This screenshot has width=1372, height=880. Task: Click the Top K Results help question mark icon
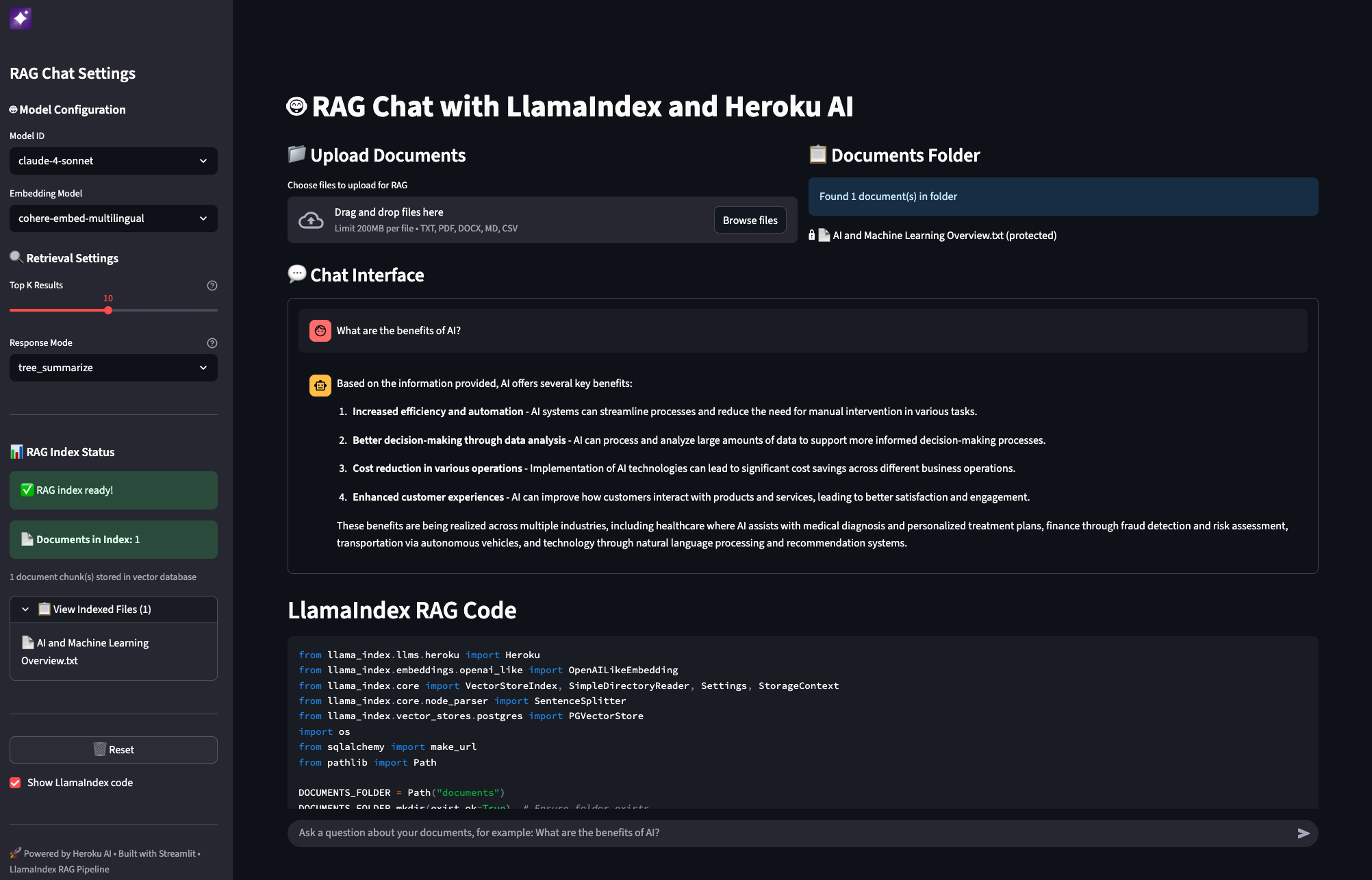click(212, 286)
